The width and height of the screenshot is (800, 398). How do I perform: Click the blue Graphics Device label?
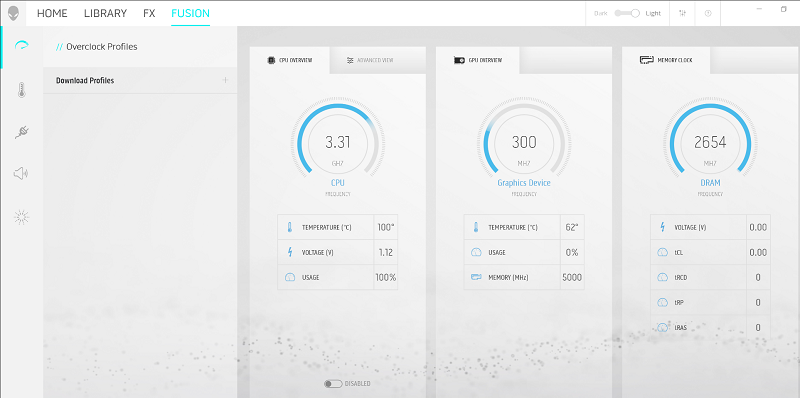coord(524,183)
